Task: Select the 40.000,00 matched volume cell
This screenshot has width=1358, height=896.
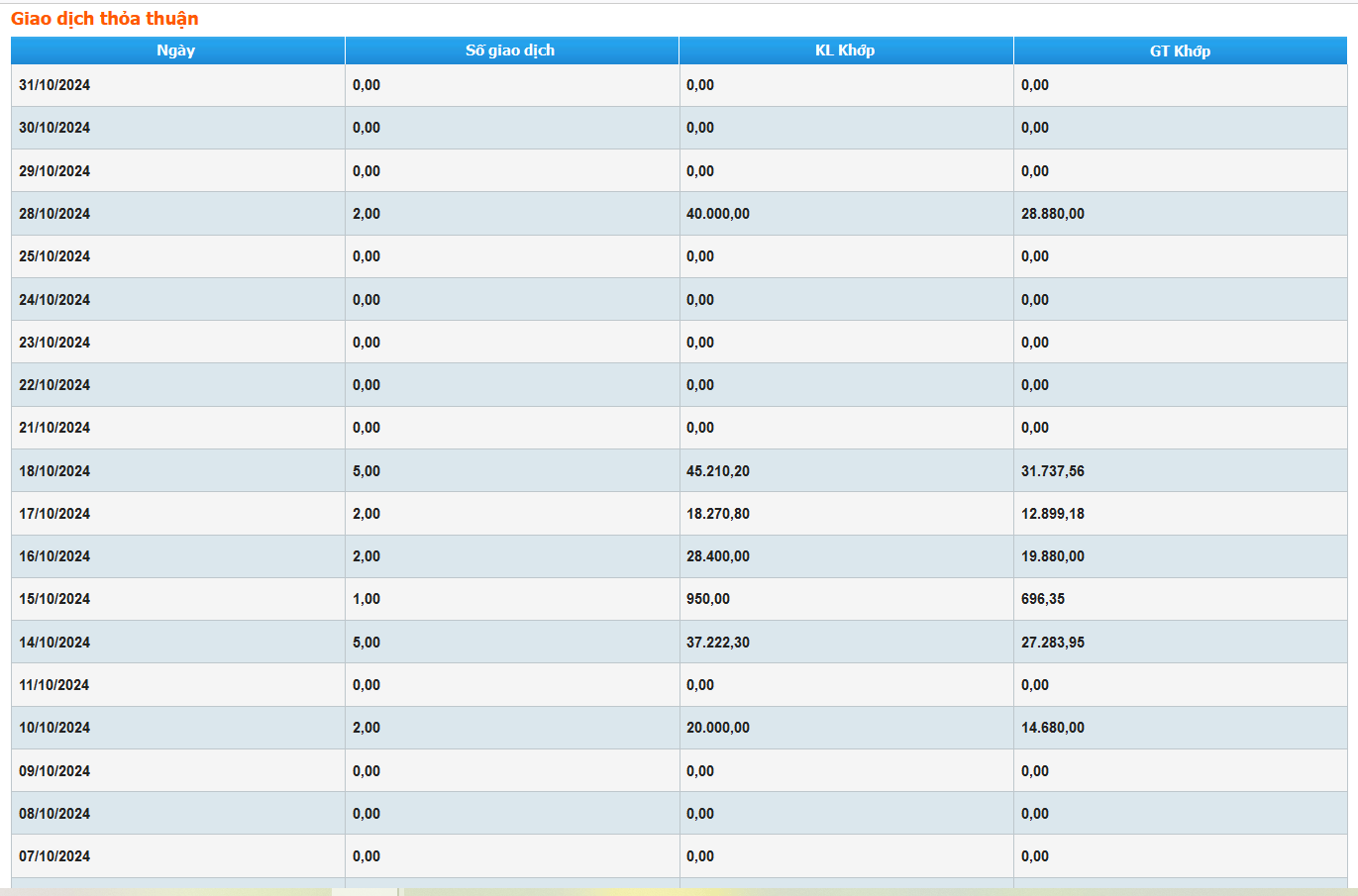Action: pos(718,214)
